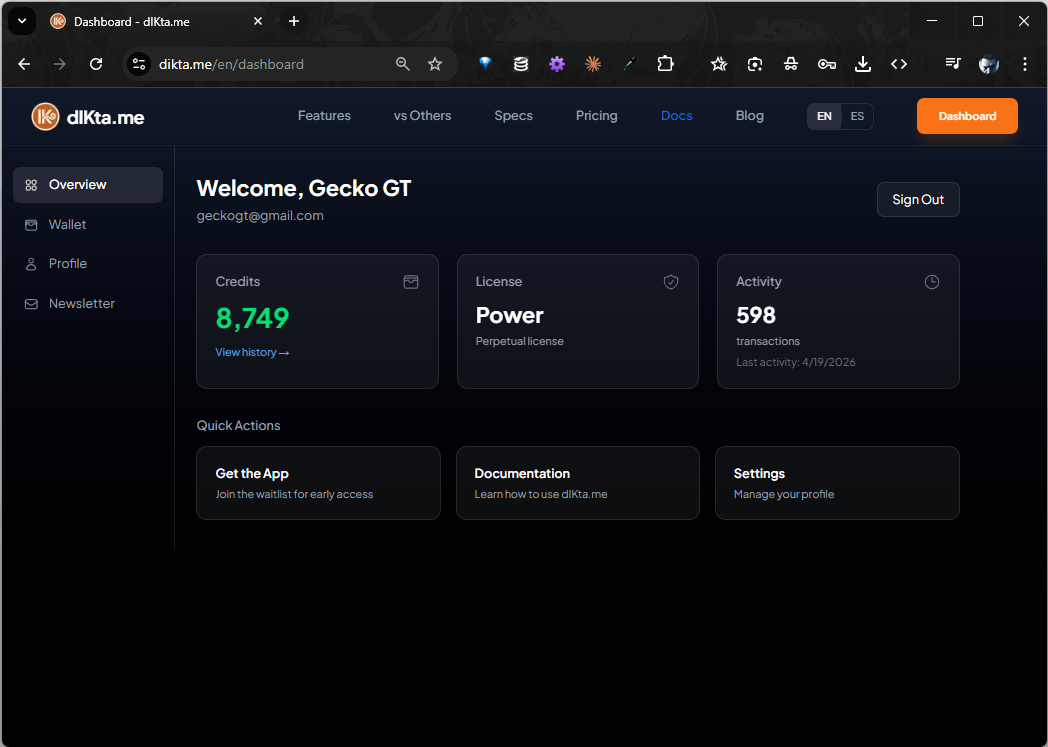Click the downloads icon in the browser toolbar

click(862, 63)
